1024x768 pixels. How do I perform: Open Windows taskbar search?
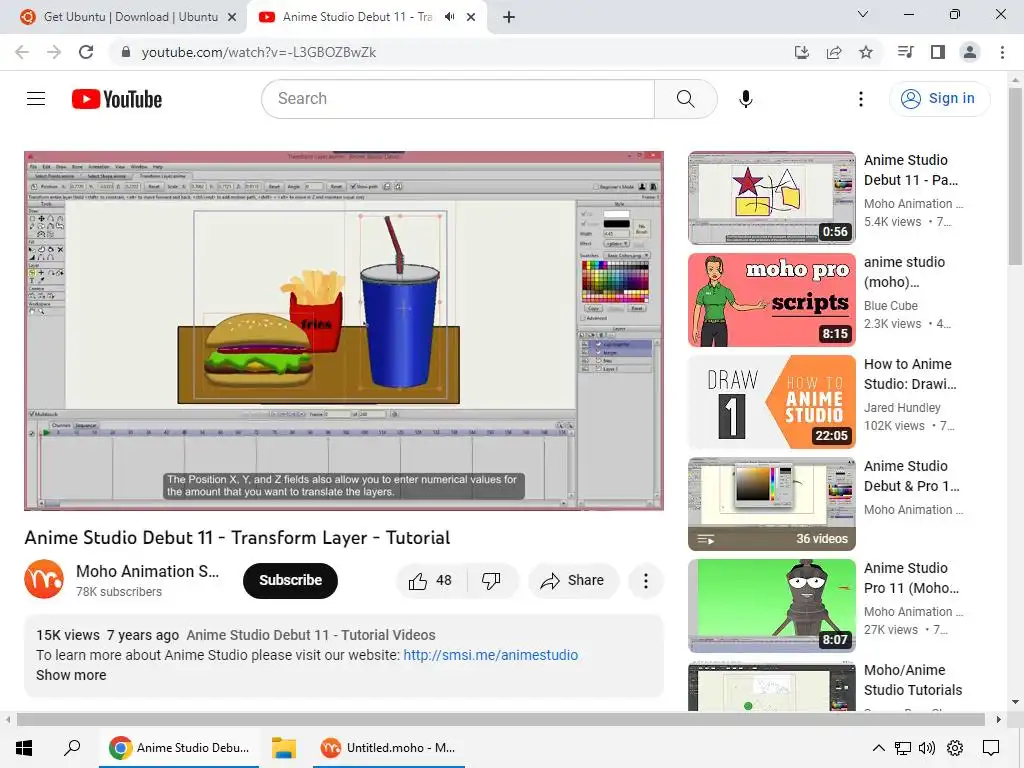72,748
